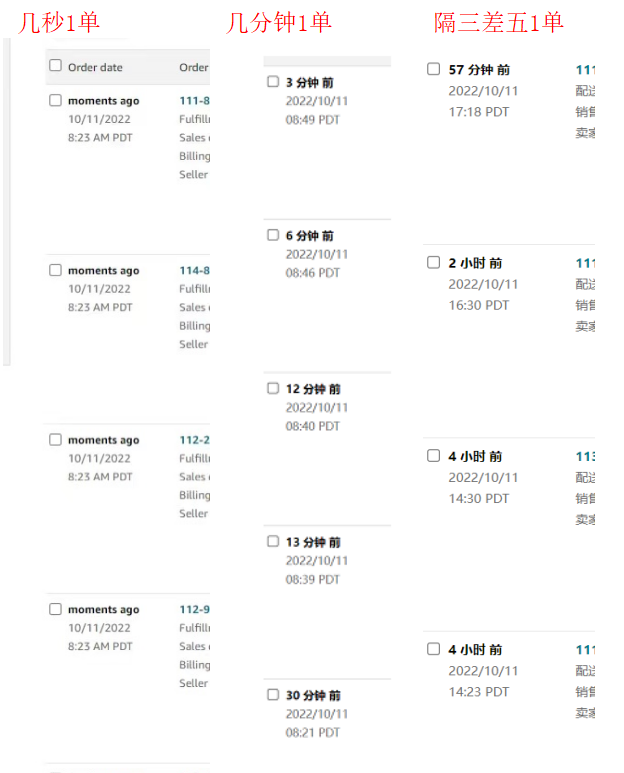624x773 pixels.
Task: Tick the checkbox for order 112-2
Action: (55, 440)
